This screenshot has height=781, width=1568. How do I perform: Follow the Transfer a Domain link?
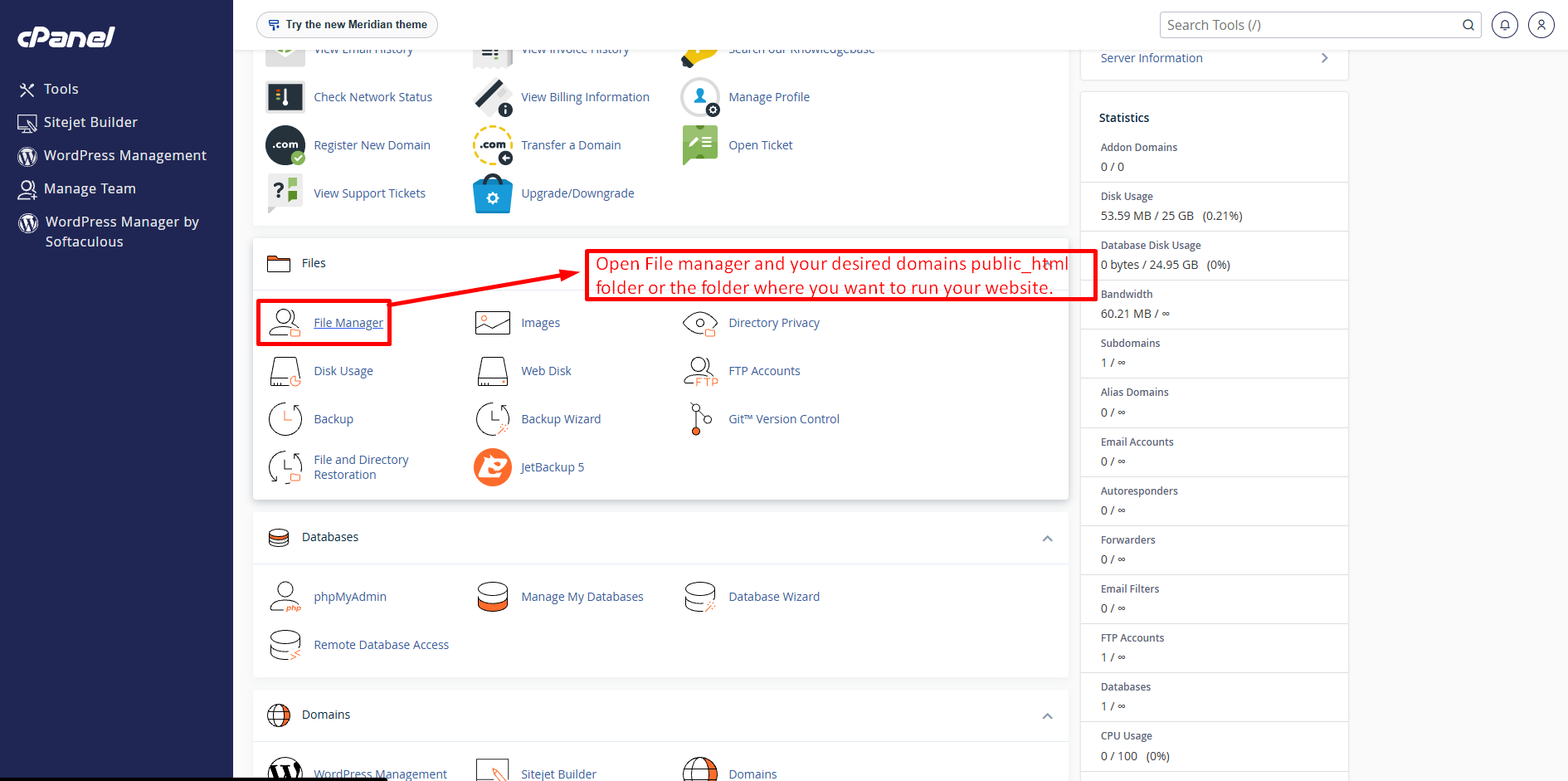(571, 145)
